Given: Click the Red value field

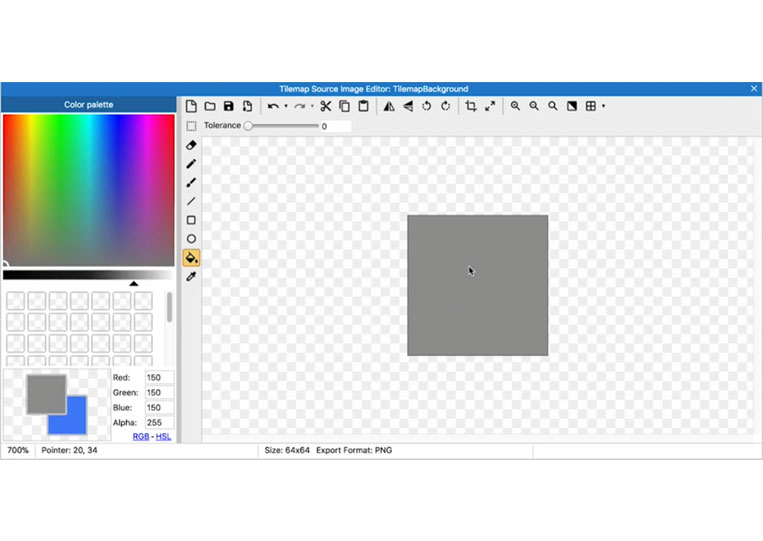Looking at the screenshot, I should [x=159, y=378].
